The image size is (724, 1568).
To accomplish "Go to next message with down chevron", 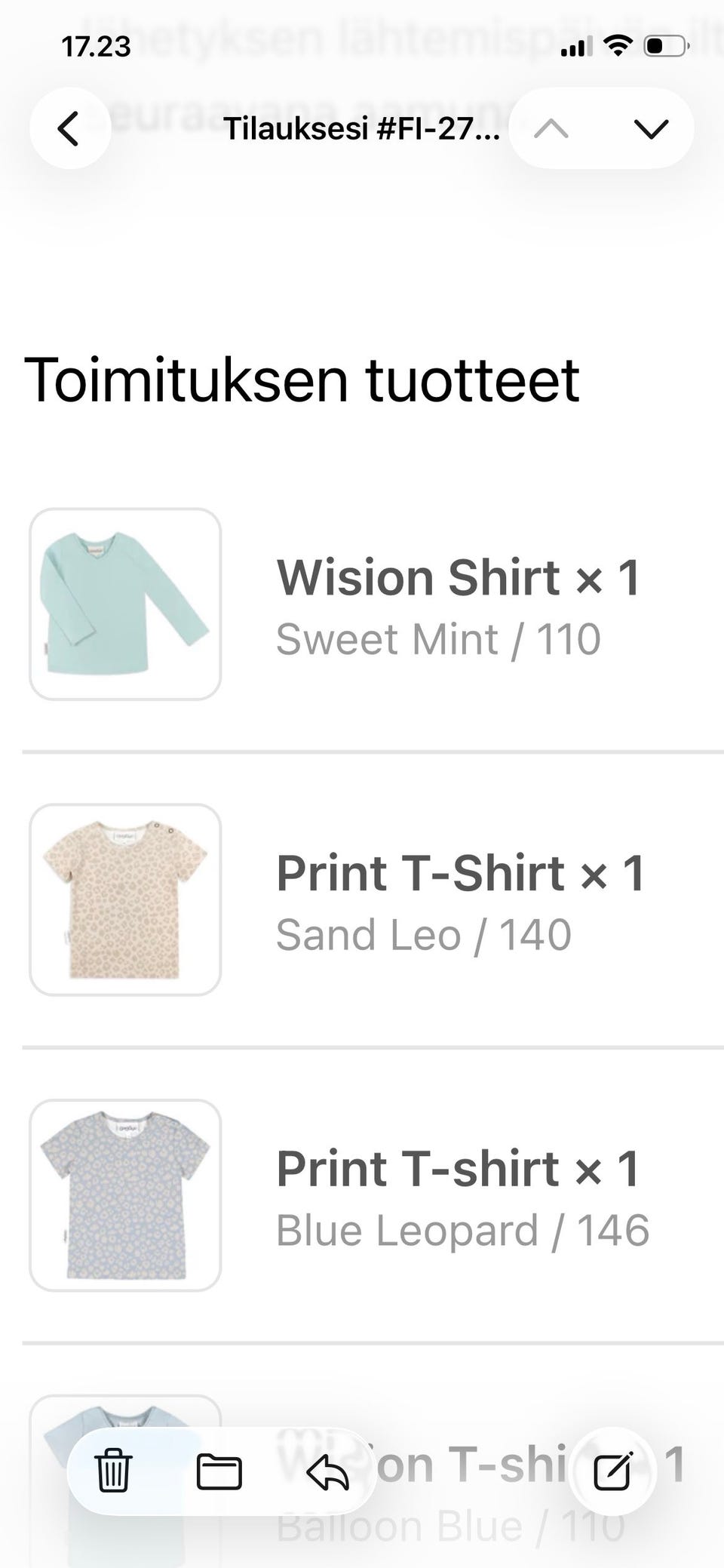I will (x=651, y=129).
